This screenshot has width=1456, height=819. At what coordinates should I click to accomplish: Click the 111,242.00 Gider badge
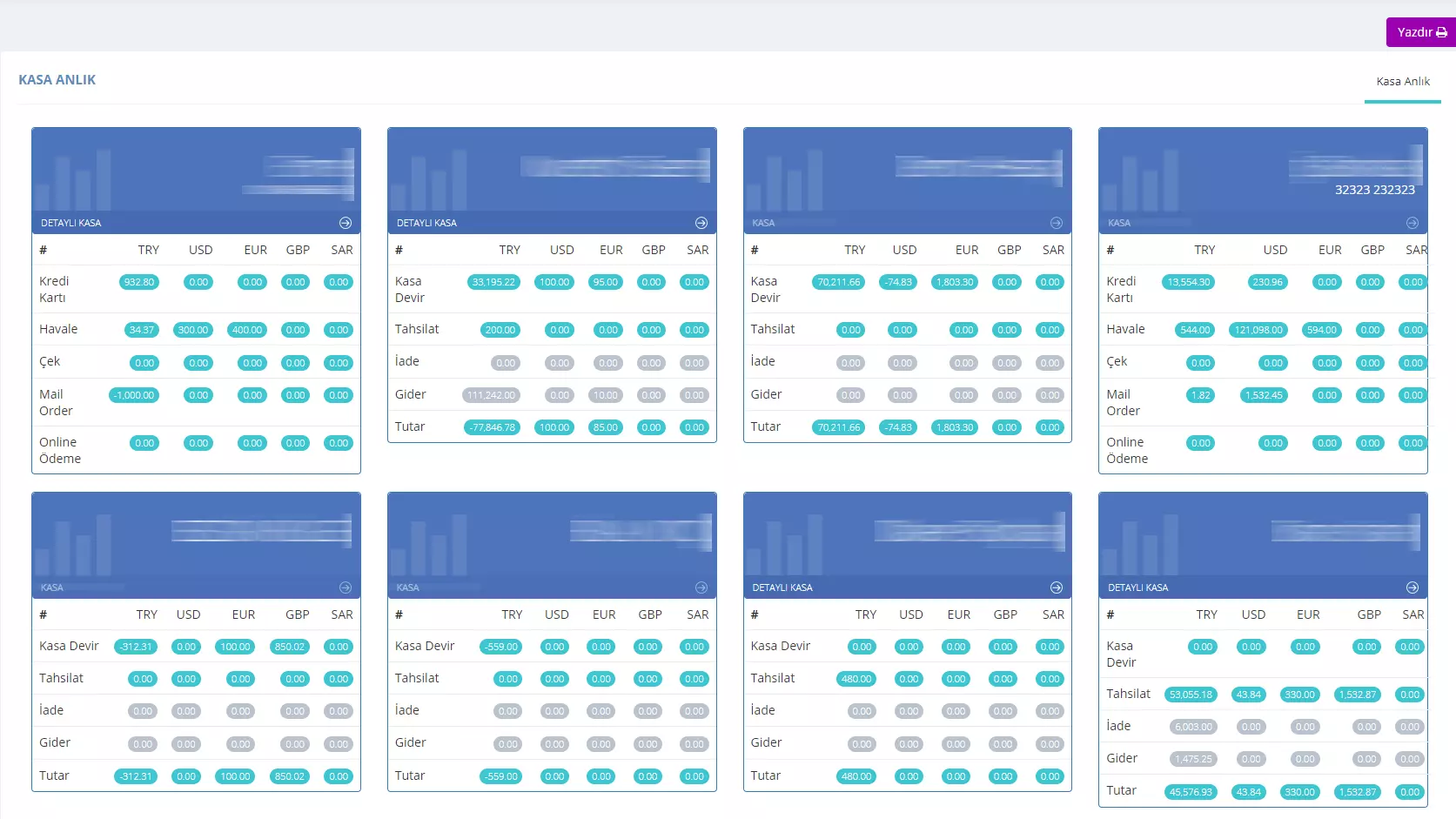pos(492,395)
